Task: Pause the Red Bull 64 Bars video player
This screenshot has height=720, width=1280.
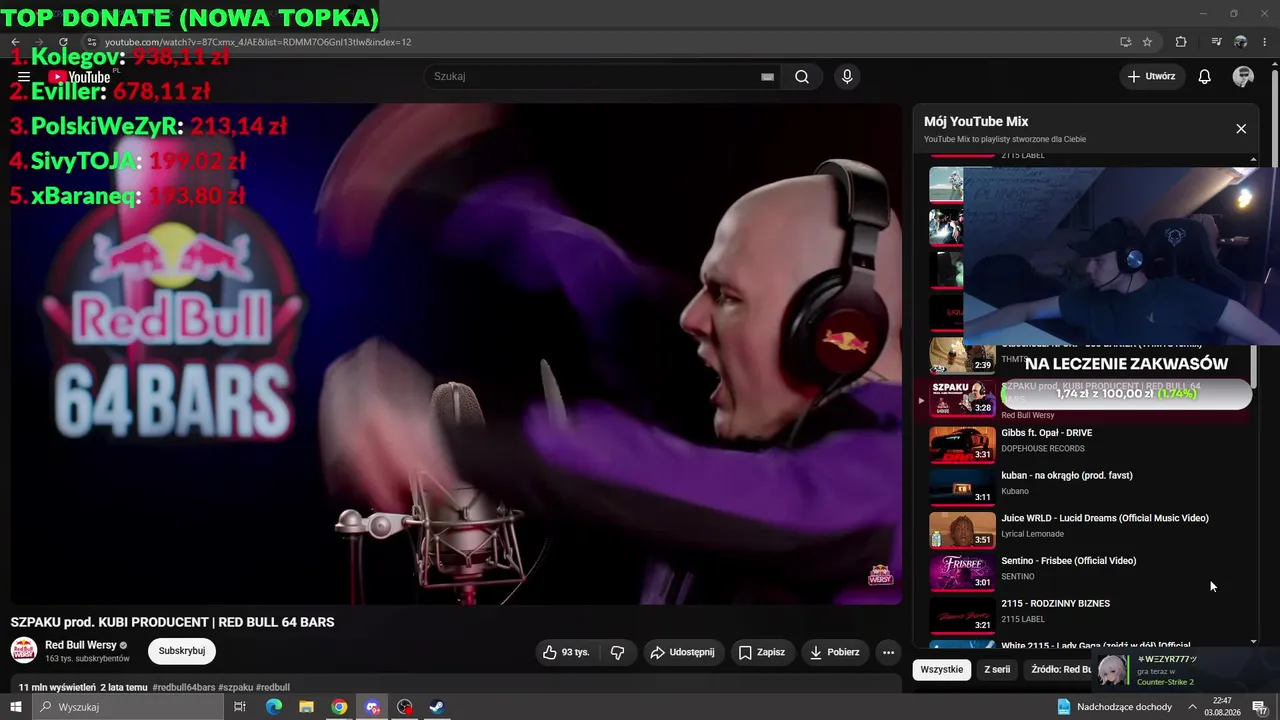Action: click(x=456, y=354)
